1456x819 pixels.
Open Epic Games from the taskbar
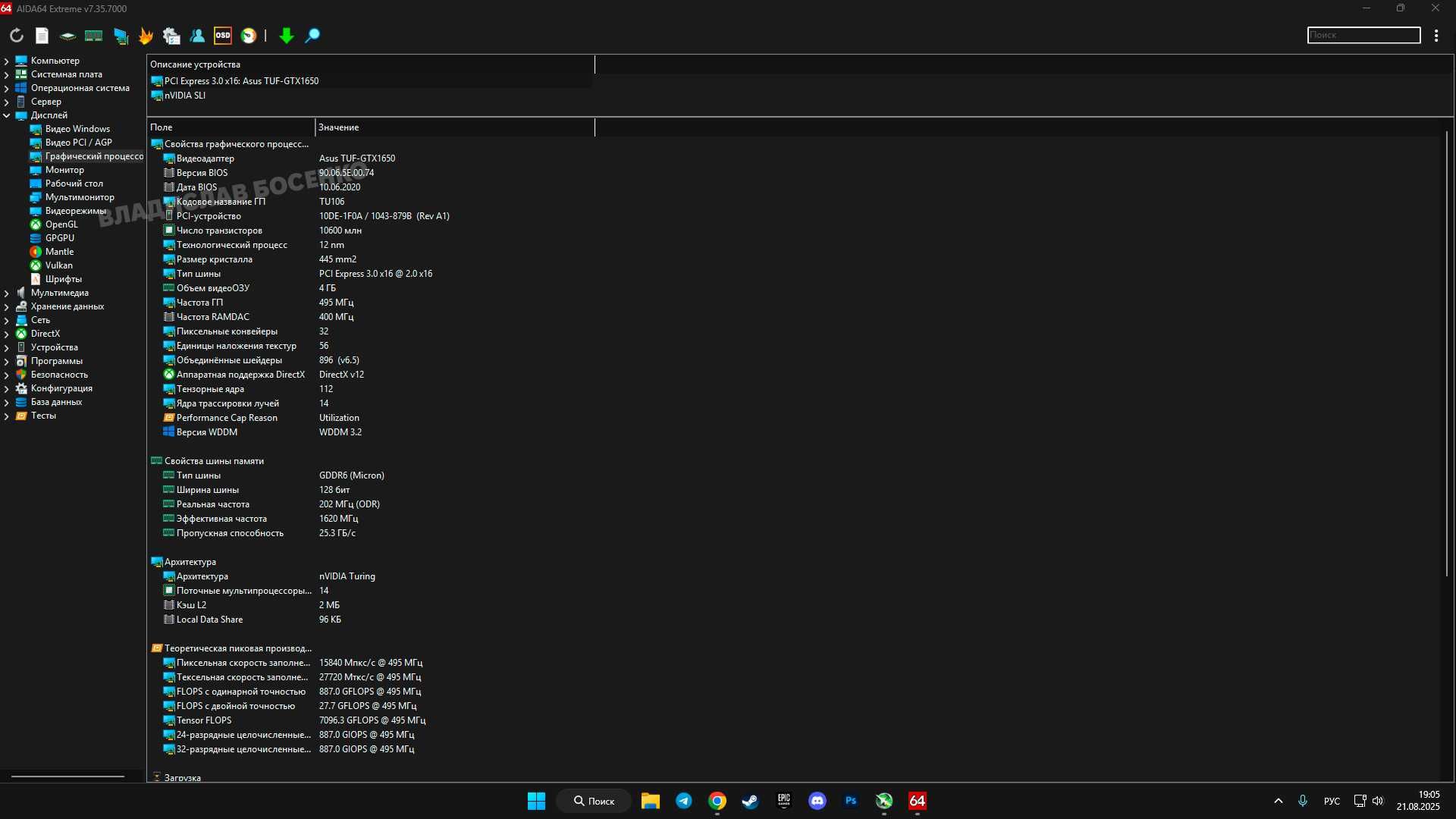pyautogui.click(x=784, y=801)
